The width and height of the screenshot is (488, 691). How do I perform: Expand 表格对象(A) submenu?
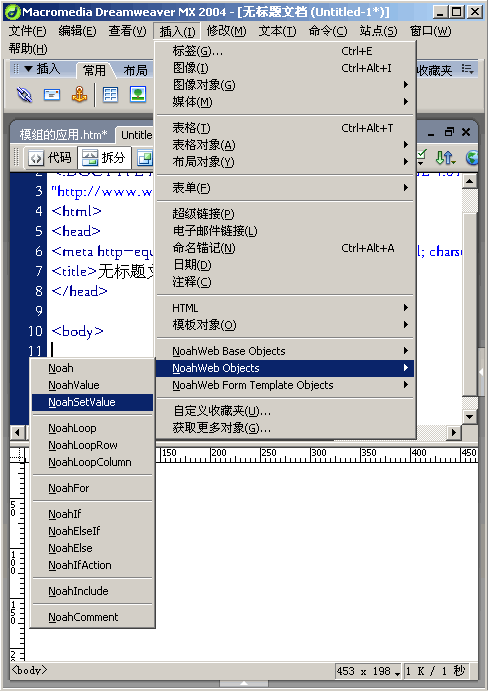(285, 145)
